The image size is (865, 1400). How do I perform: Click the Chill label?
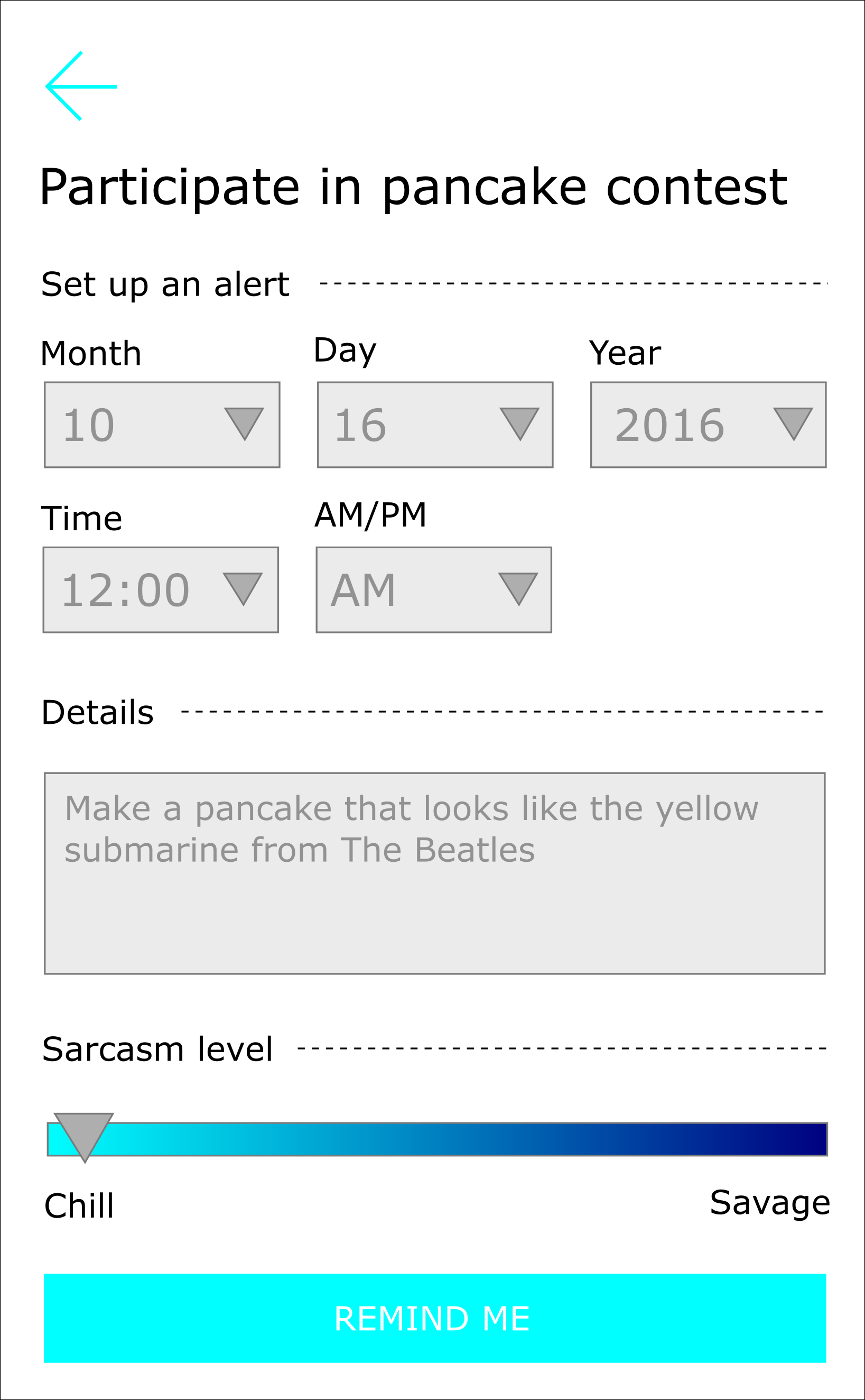pos(79,1205)
